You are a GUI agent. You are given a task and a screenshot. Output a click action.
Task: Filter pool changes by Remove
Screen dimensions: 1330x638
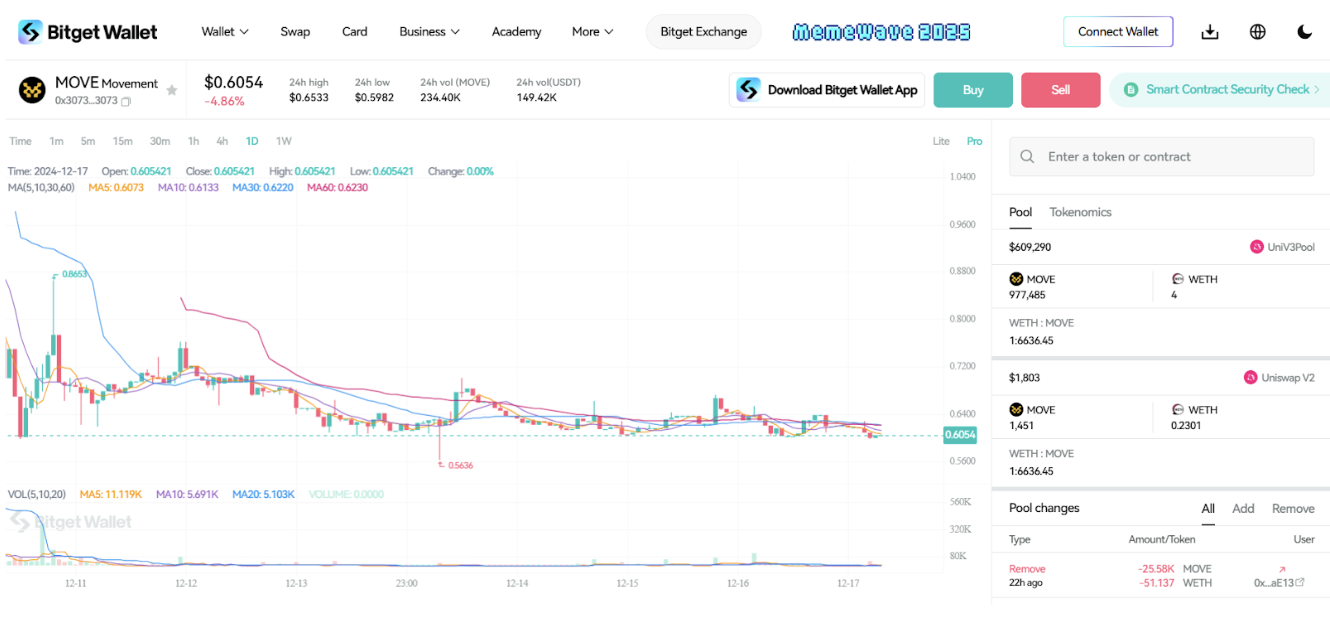(1293, 508)
